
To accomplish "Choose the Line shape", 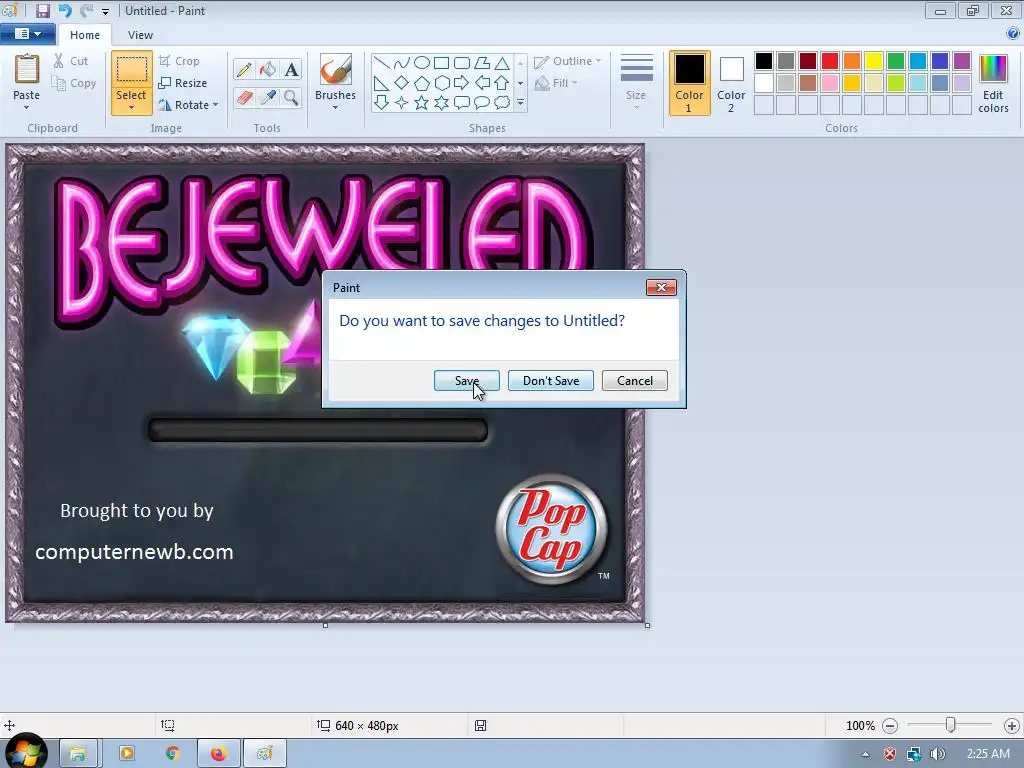I will pos(381,63).
